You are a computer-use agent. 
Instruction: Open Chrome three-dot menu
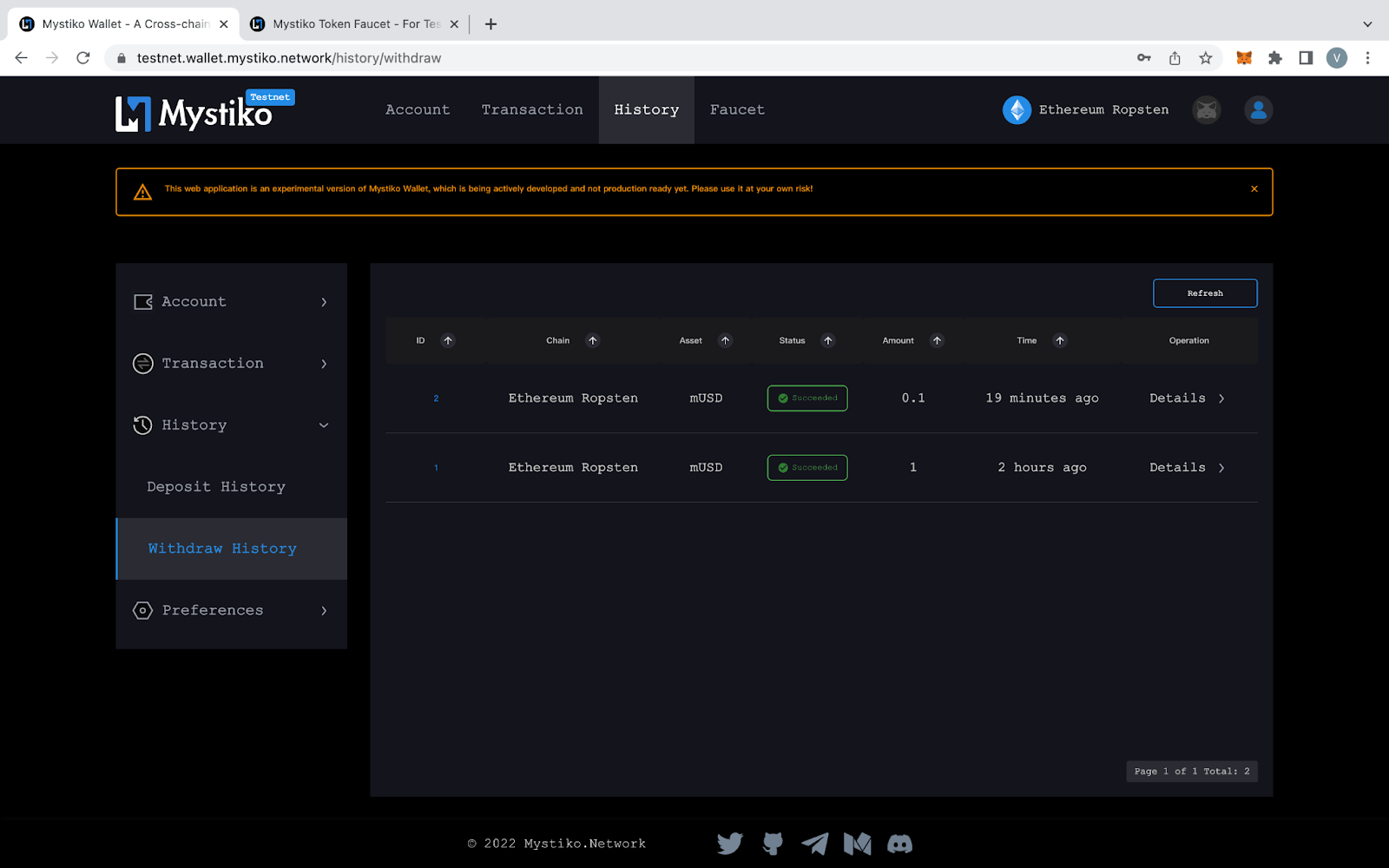click(x=1367, y=58)
